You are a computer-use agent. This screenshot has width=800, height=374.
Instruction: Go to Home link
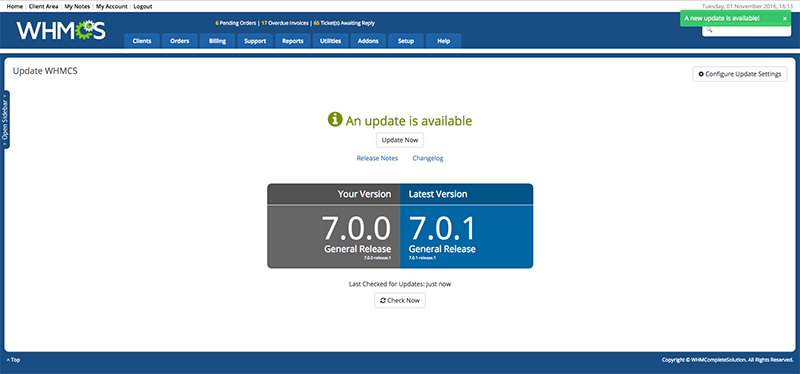pyautogui.click(x=14, y=7)
